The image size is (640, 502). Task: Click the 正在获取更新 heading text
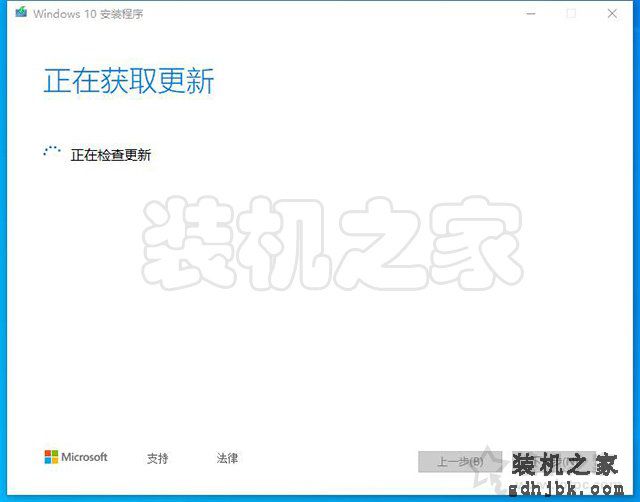[x=129, y=81]
